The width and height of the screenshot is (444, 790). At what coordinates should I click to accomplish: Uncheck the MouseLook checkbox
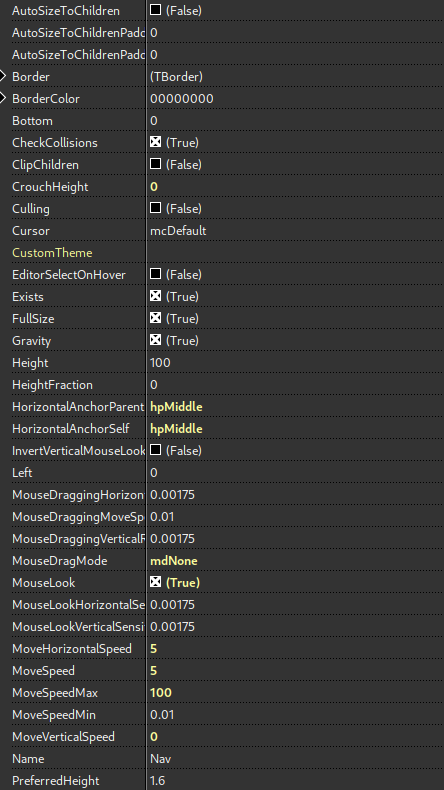(155, 582)
